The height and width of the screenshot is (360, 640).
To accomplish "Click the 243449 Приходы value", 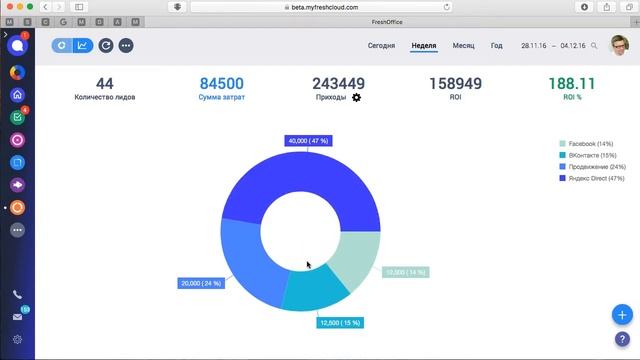I will (338, 84).
